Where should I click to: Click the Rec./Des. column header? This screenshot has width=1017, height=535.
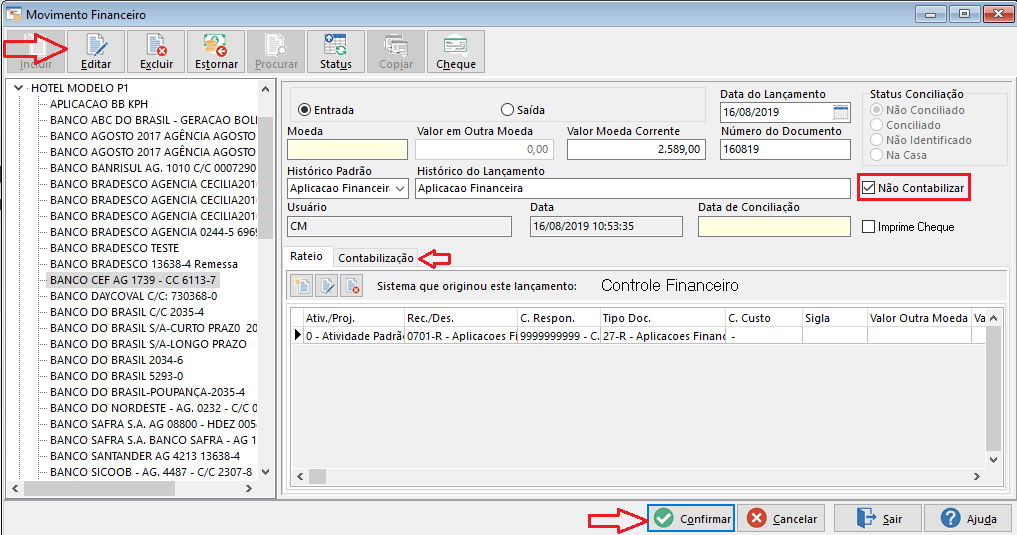[461, 318]
